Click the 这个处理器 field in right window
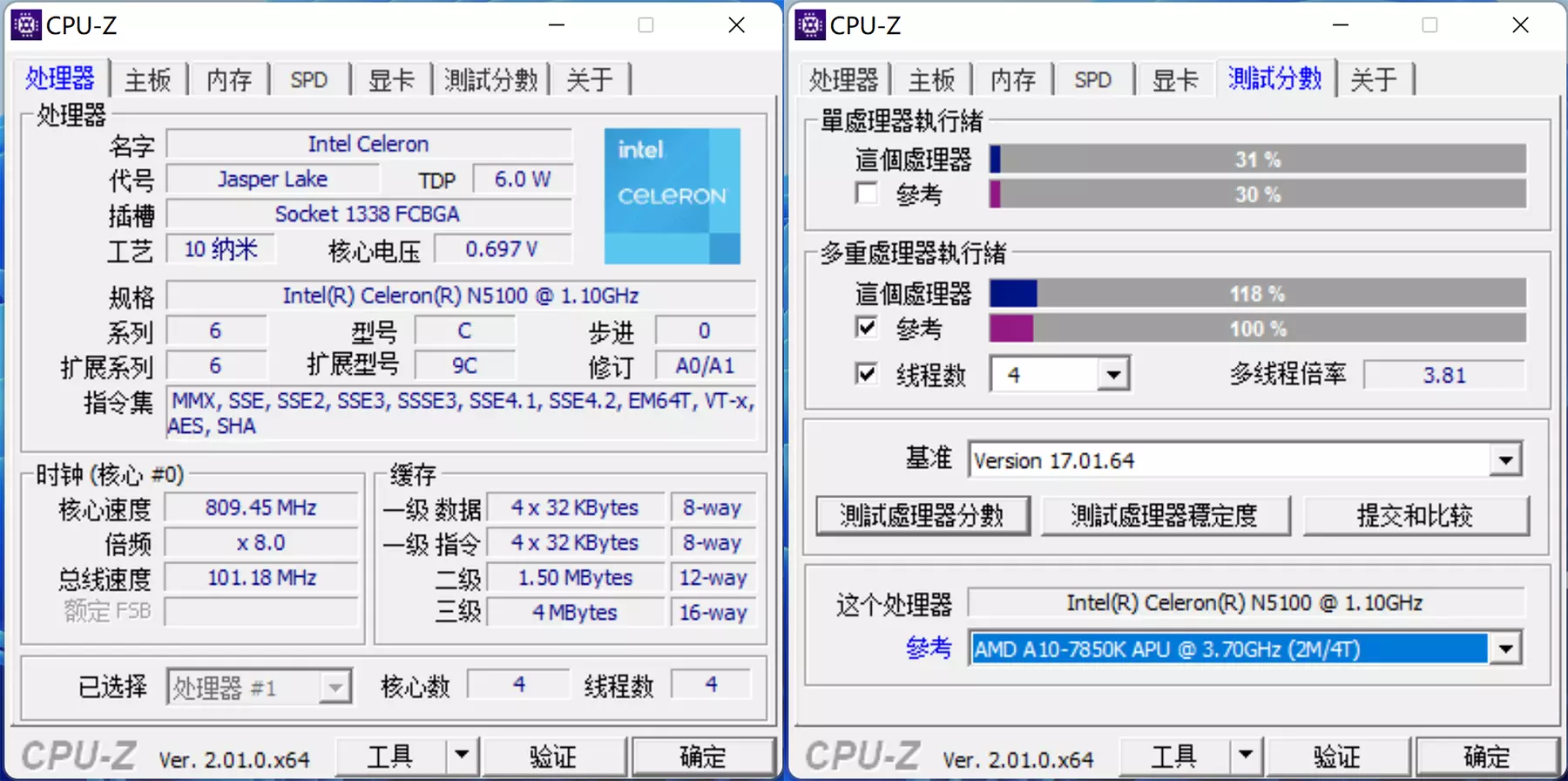Viewport: 1568px width, 781px height. point(1246,602)
